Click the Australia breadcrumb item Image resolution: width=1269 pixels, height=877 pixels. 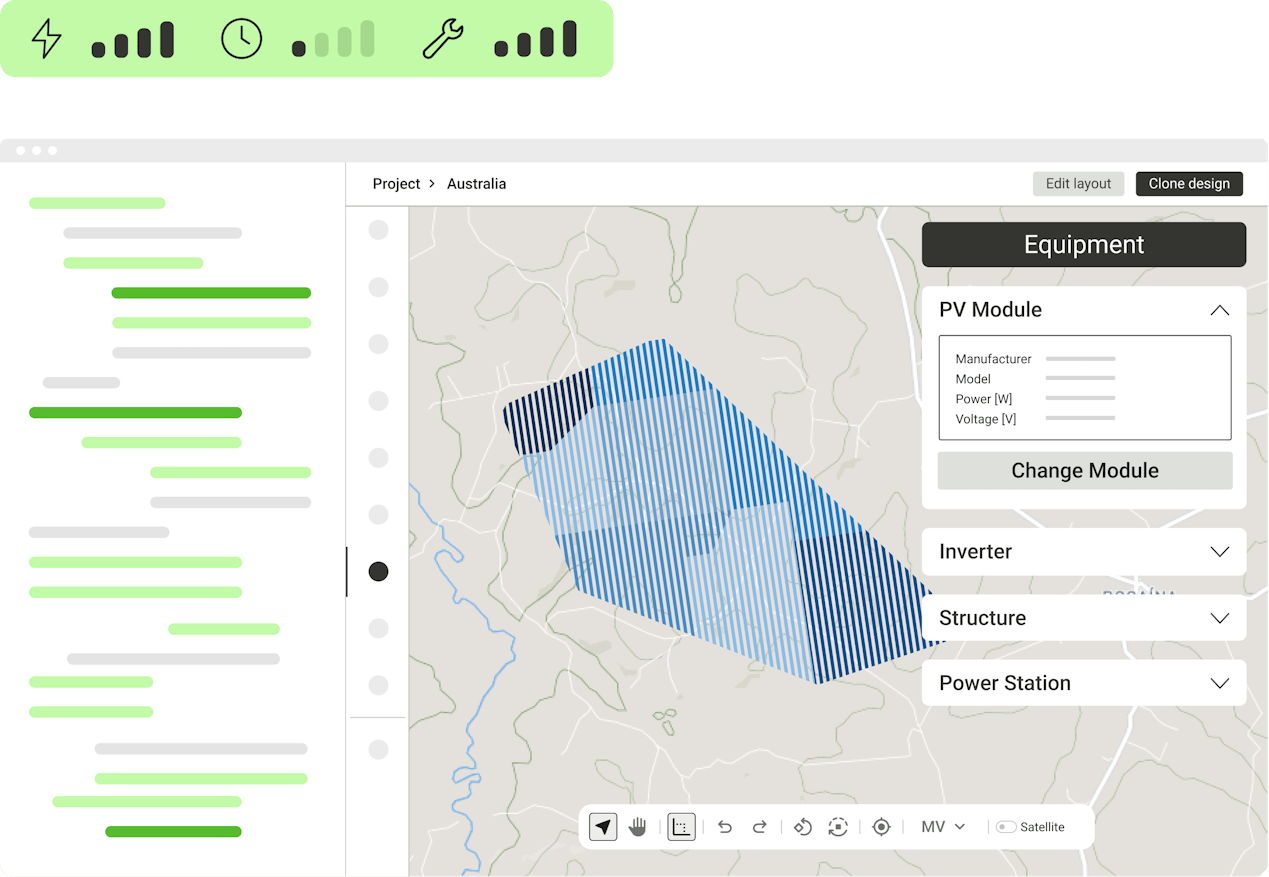pos(476,184)
